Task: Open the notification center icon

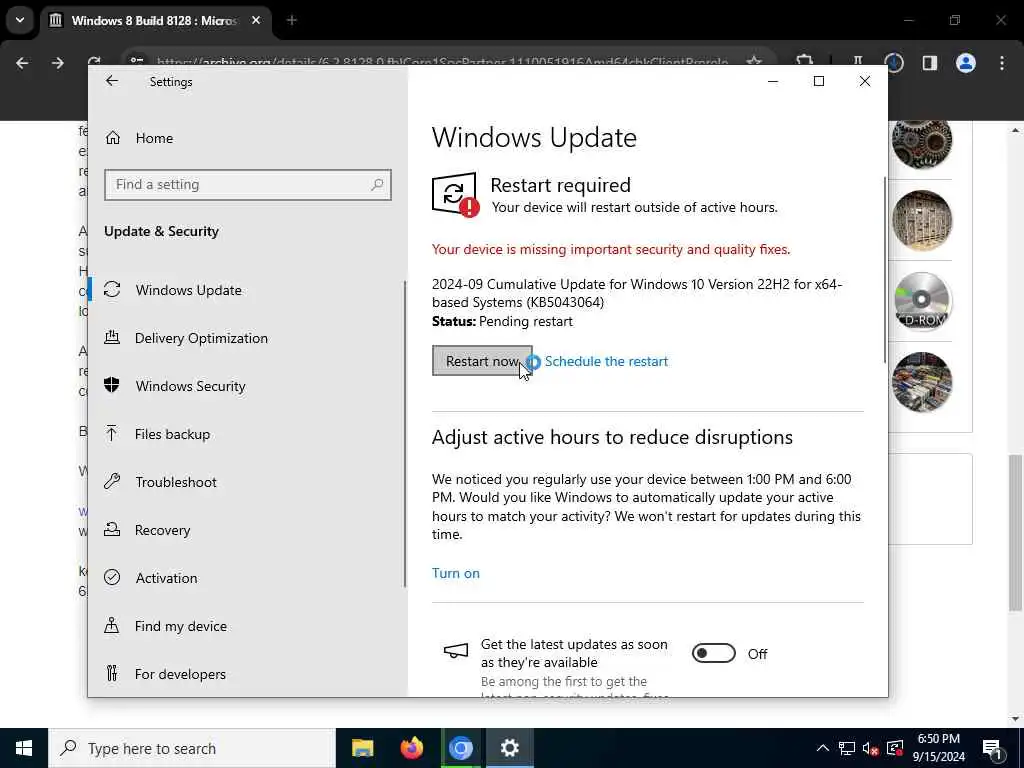Action: coord(993,748)
